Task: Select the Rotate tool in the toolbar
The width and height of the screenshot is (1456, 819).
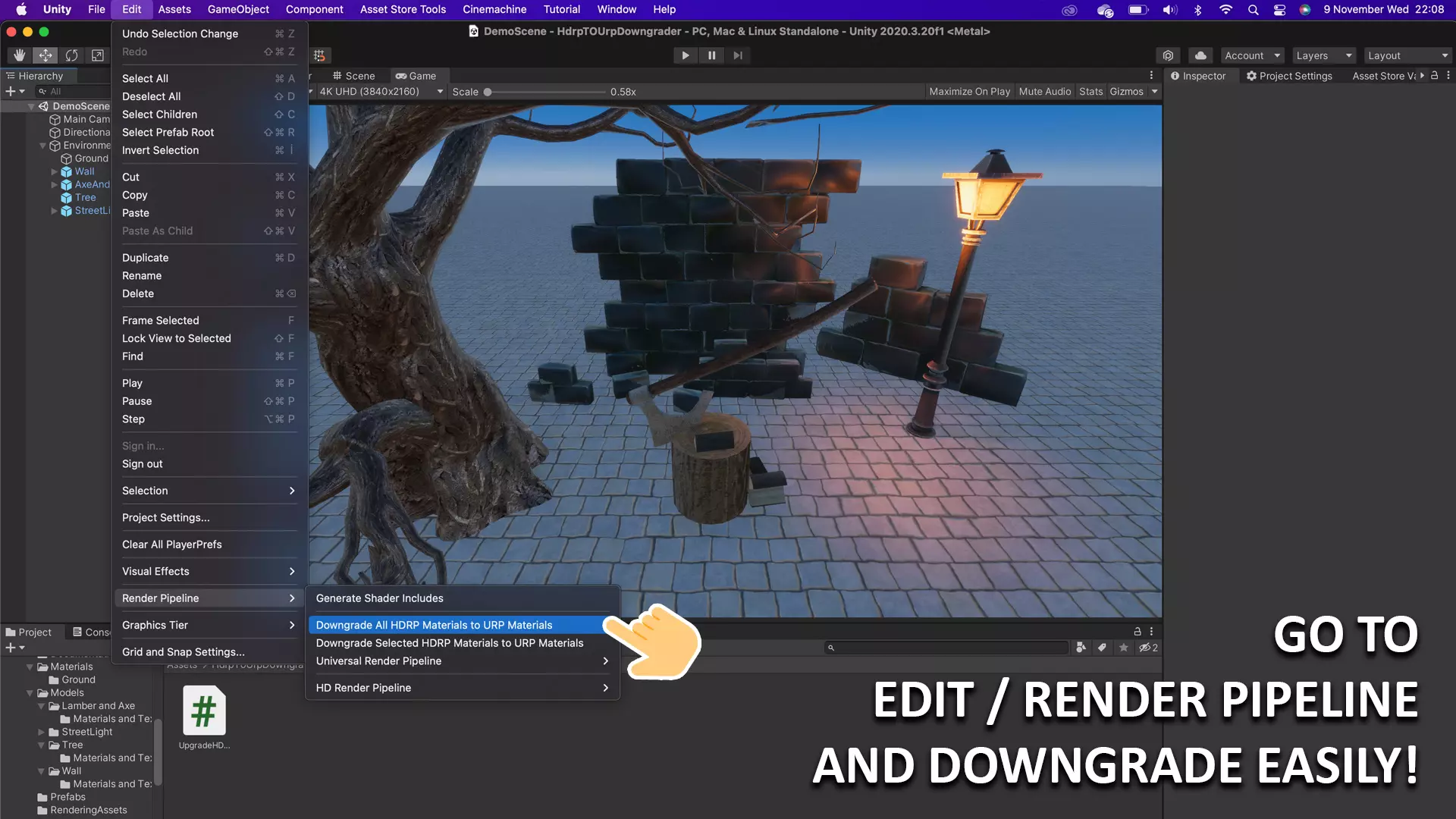Action: [71, 55]
